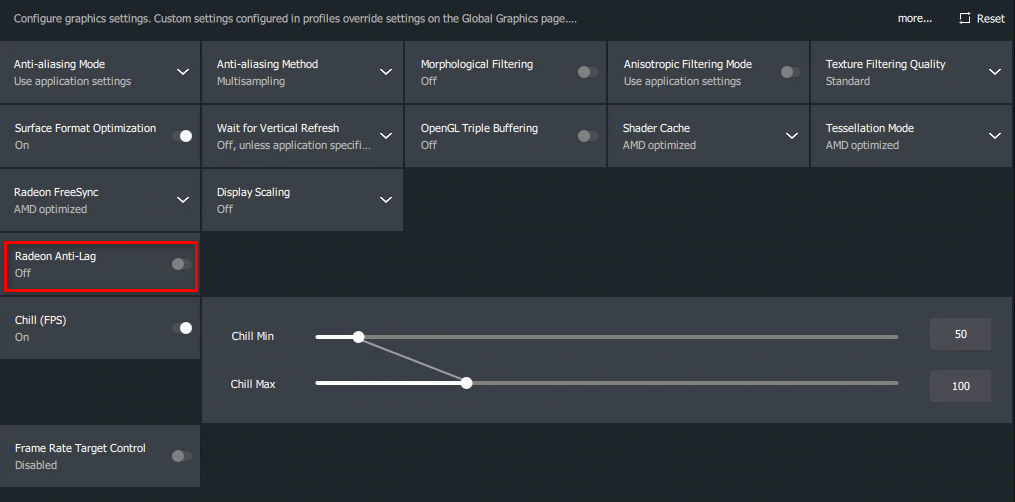Open Tessellation Mode options
The image size is (1015, 502).
click(994, 136)
